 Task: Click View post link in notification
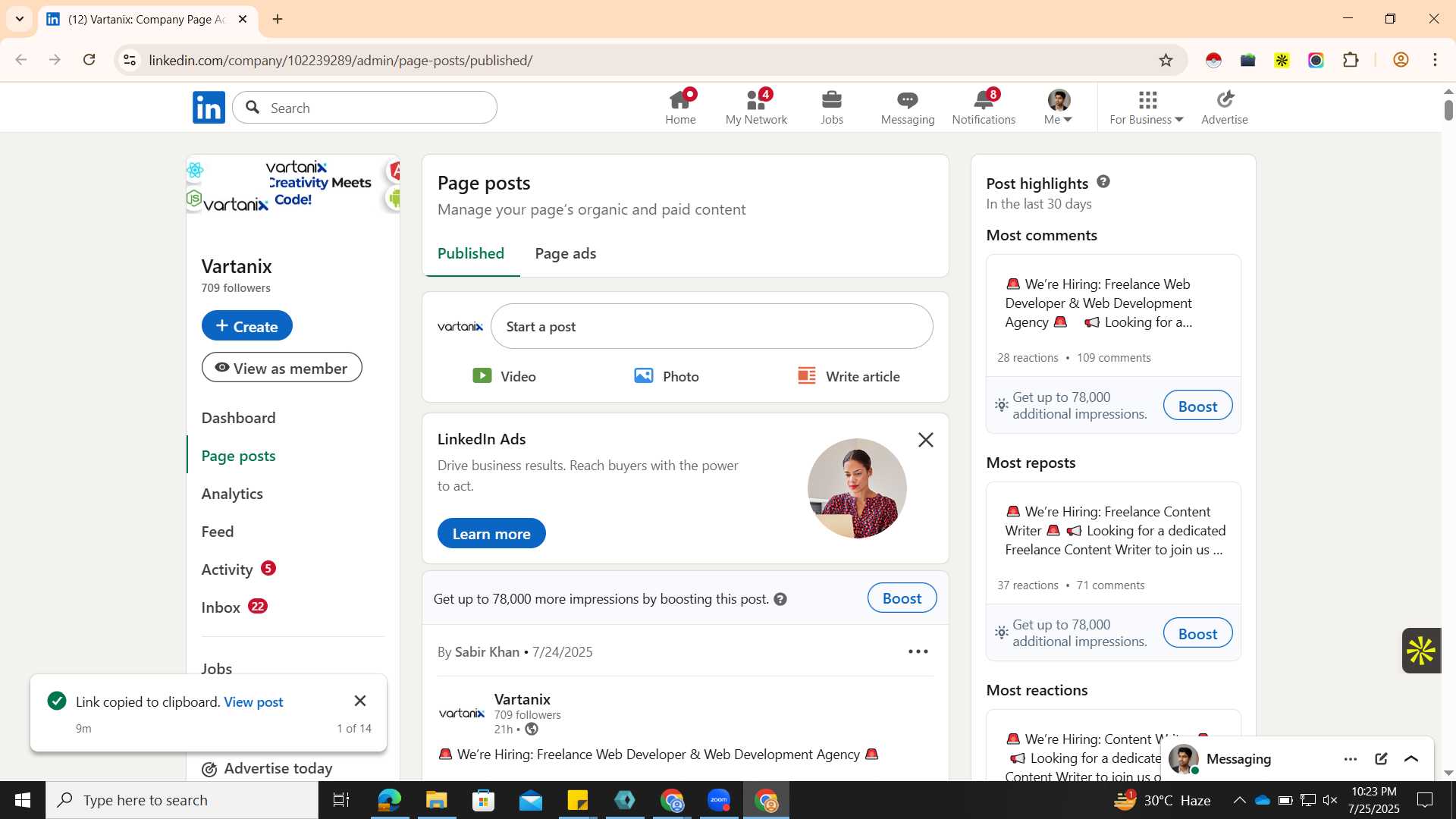[253, 702]
